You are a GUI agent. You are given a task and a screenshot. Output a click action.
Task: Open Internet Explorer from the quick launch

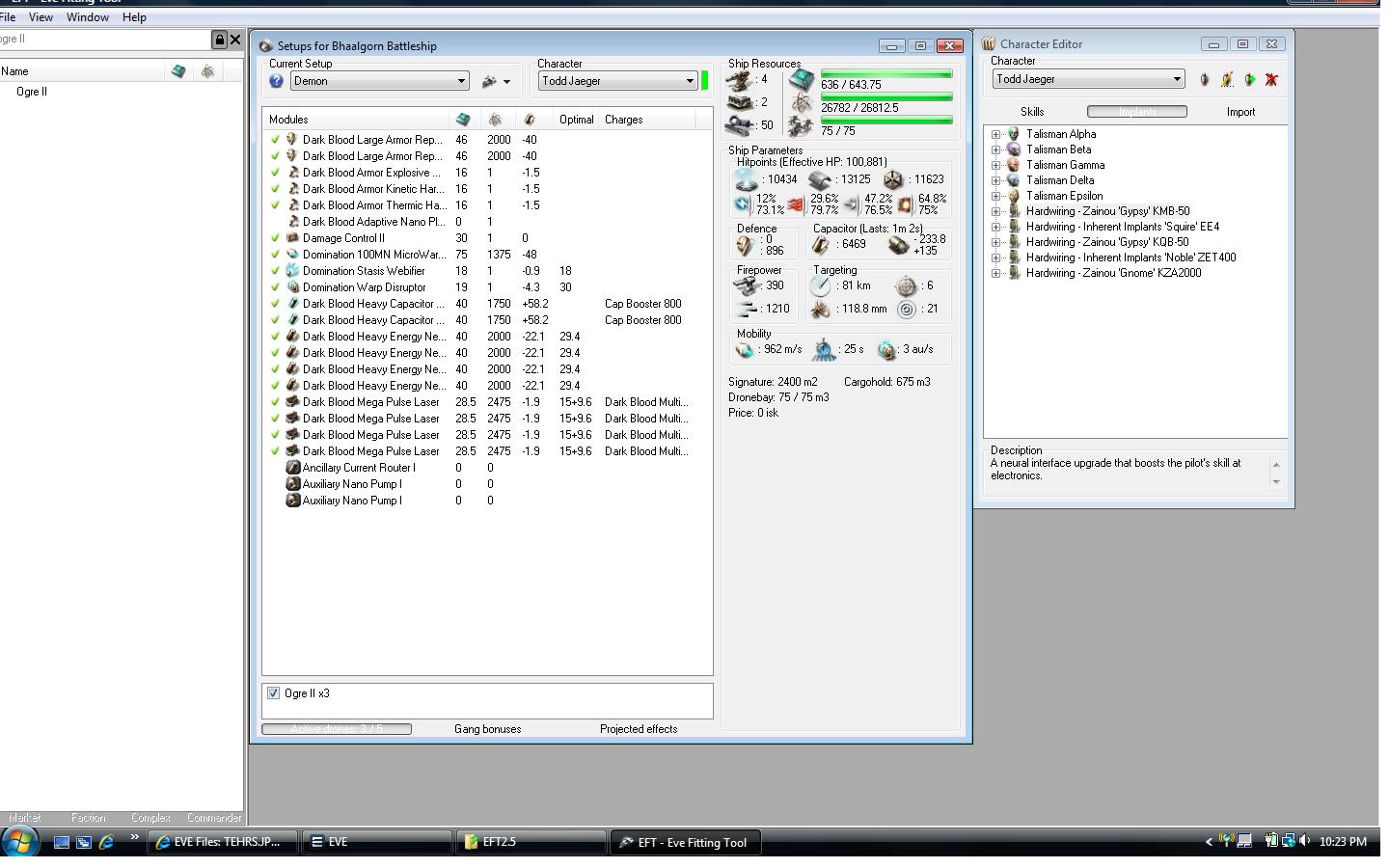click(x=107, y=842)
